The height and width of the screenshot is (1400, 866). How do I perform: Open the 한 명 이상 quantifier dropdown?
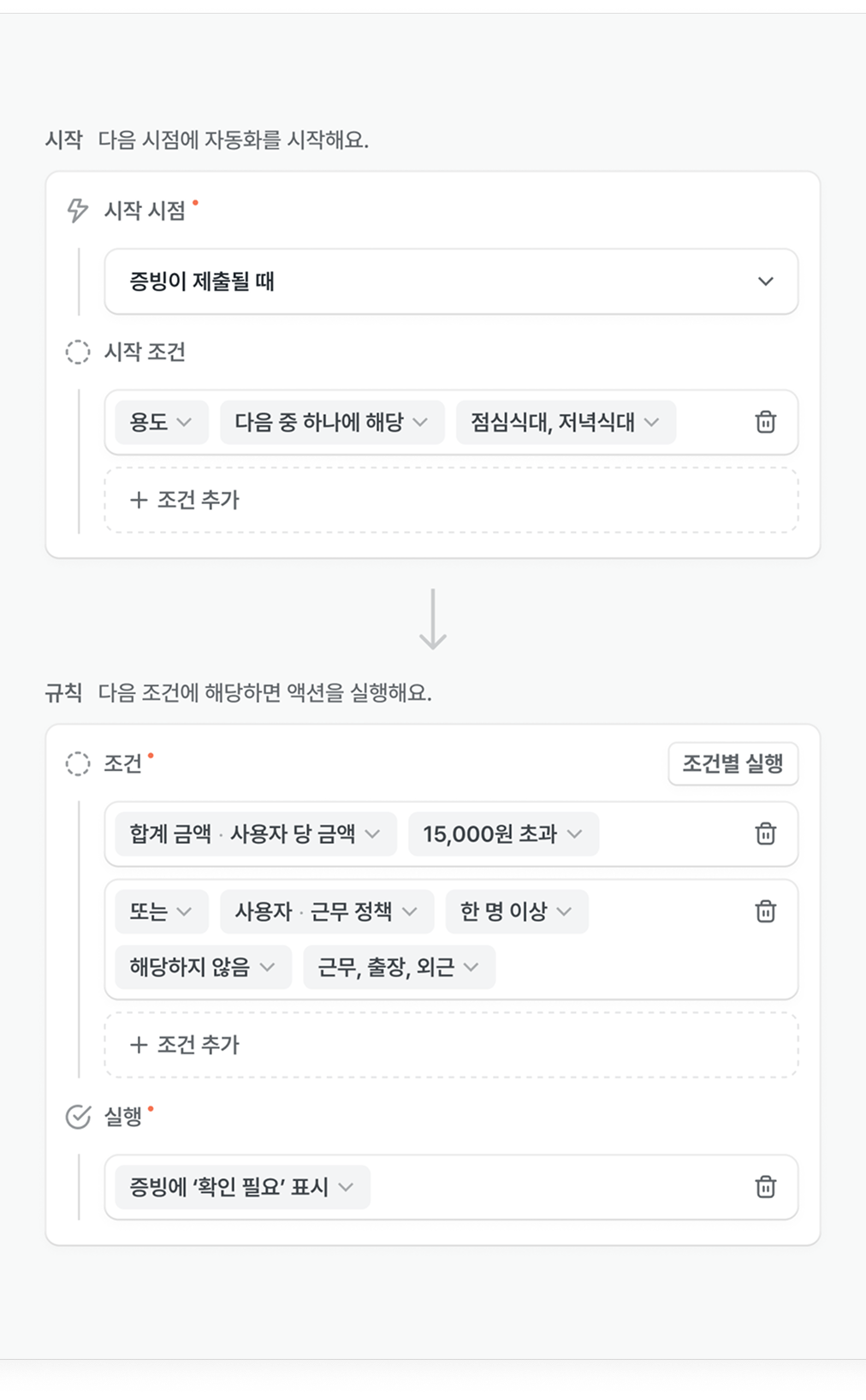point(516,911)
